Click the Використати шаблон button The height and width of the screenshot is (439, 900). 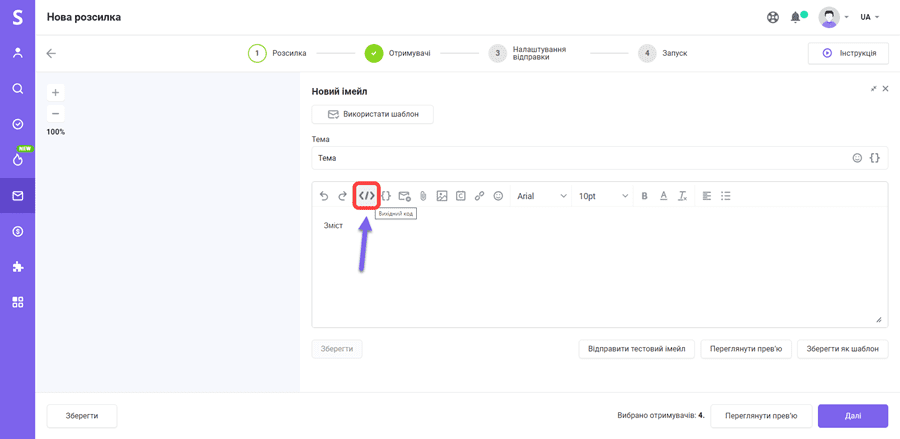(372, 114)
